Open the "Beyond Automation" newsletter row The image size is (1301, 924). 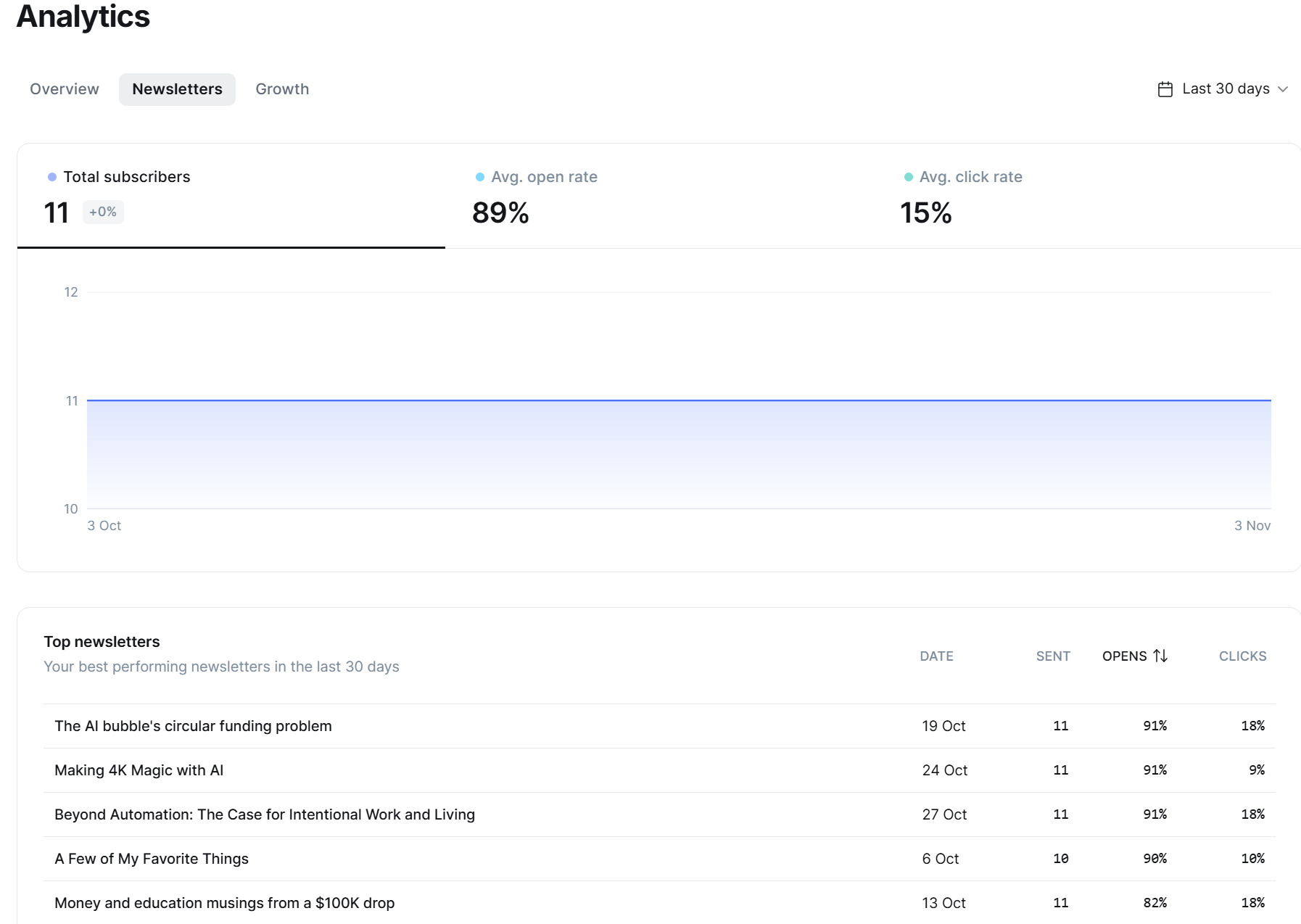265,814
